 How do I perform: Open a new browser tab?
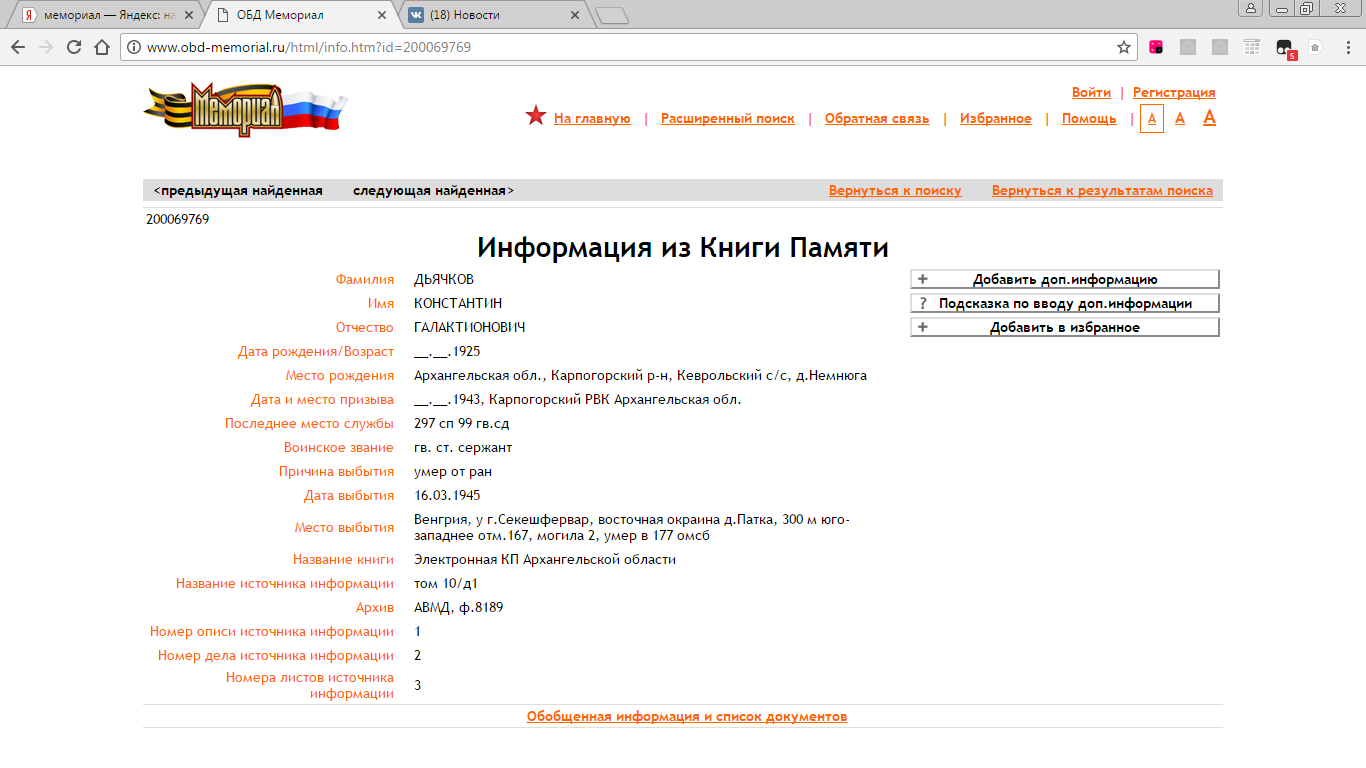pos(611,15)
